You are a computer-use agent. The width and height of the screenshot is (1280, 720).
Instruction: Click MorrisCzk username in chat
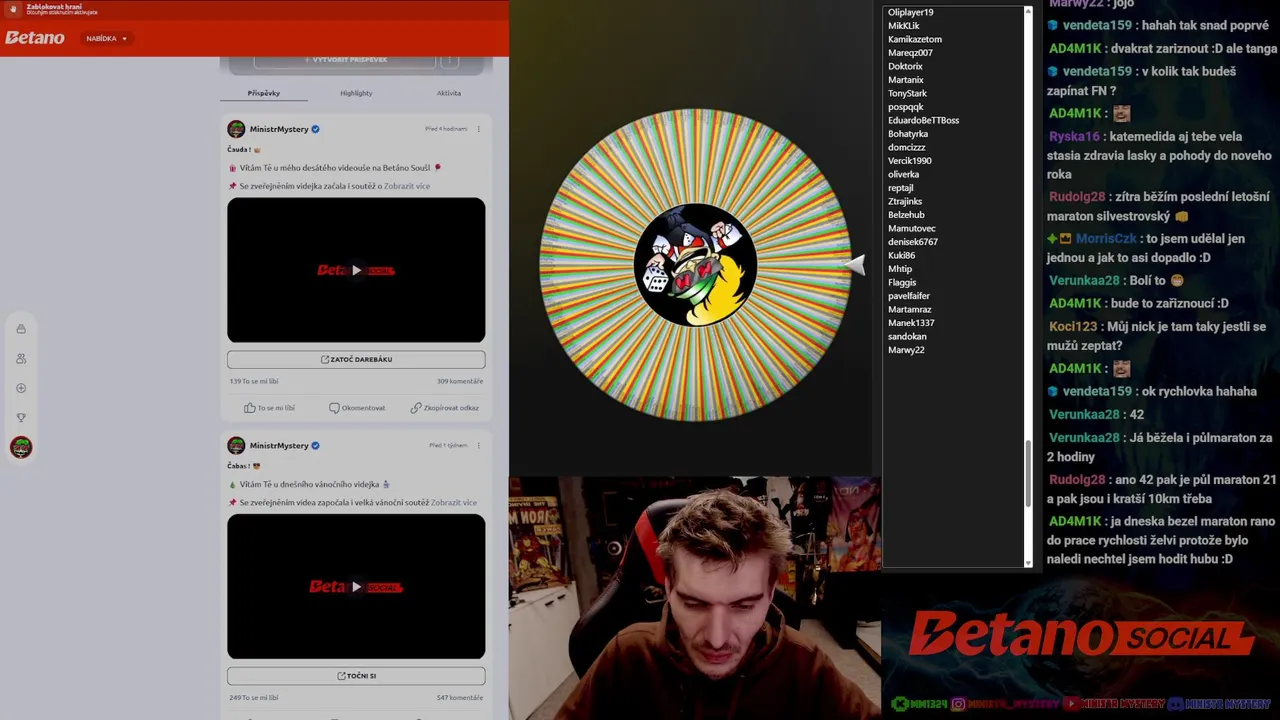(x=1106, y=239)
